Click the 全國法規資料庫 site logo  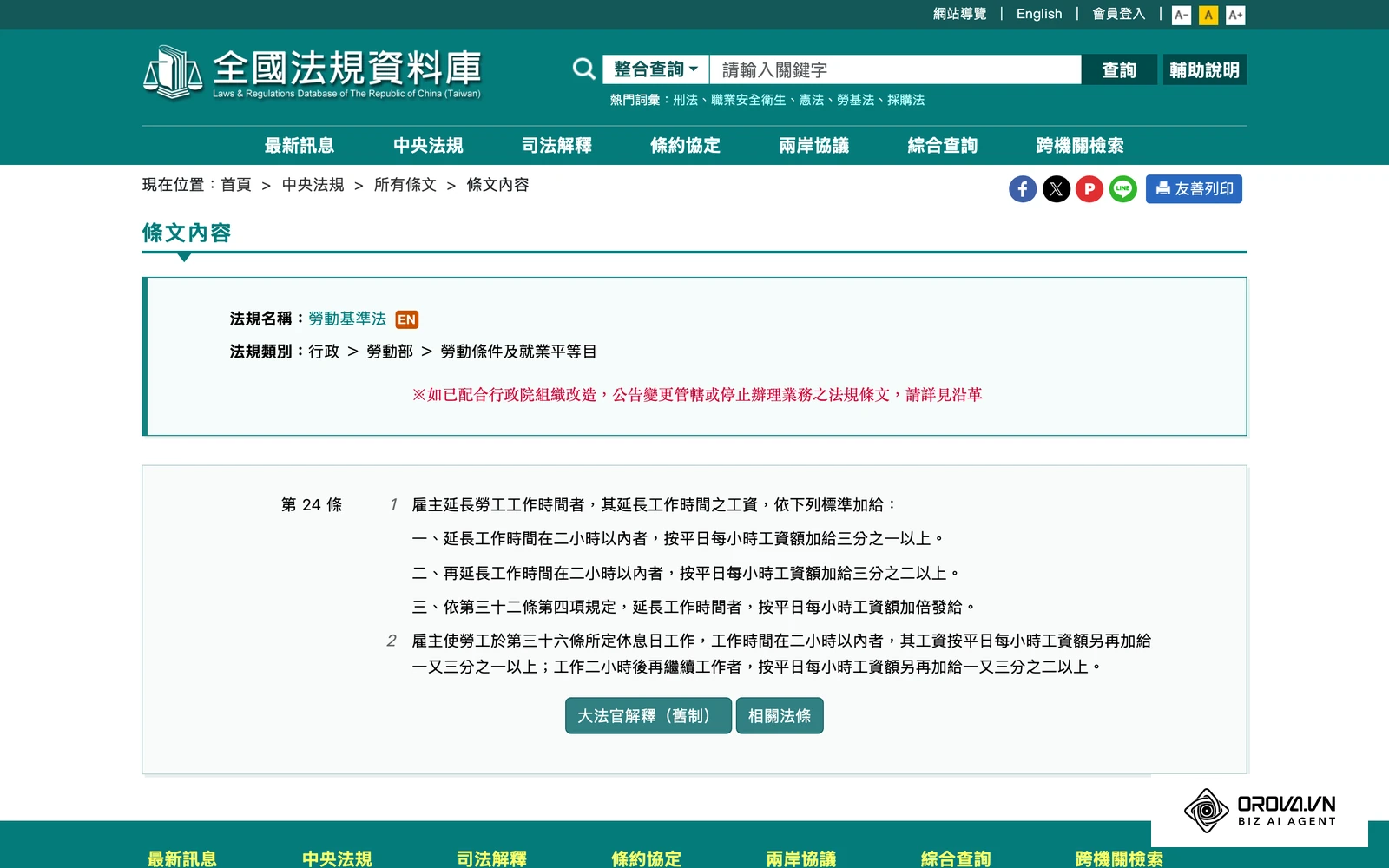[312, 72]
